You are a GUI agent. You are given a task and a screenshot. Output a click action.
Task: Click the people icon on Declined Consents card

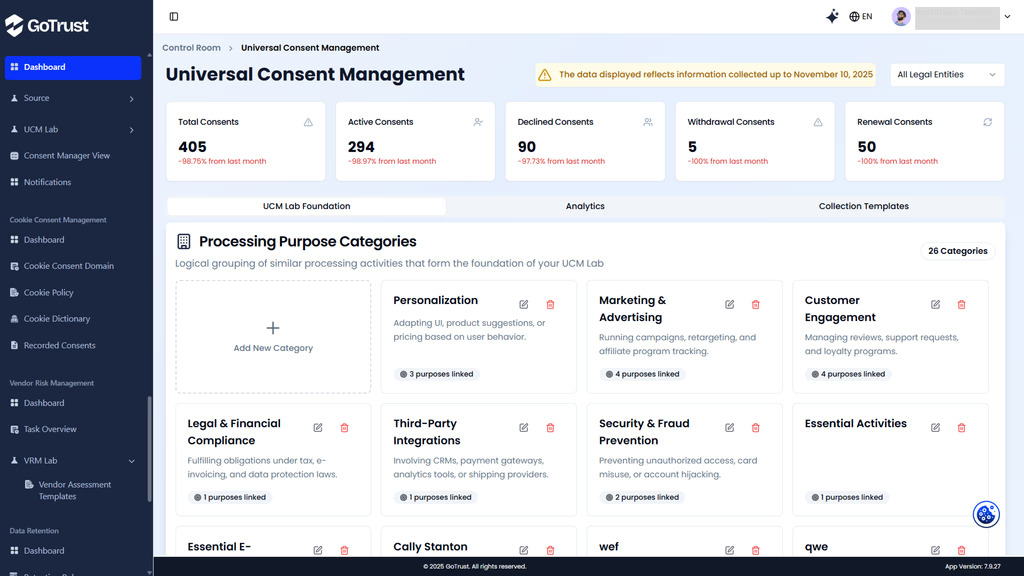tap(648, 121)
